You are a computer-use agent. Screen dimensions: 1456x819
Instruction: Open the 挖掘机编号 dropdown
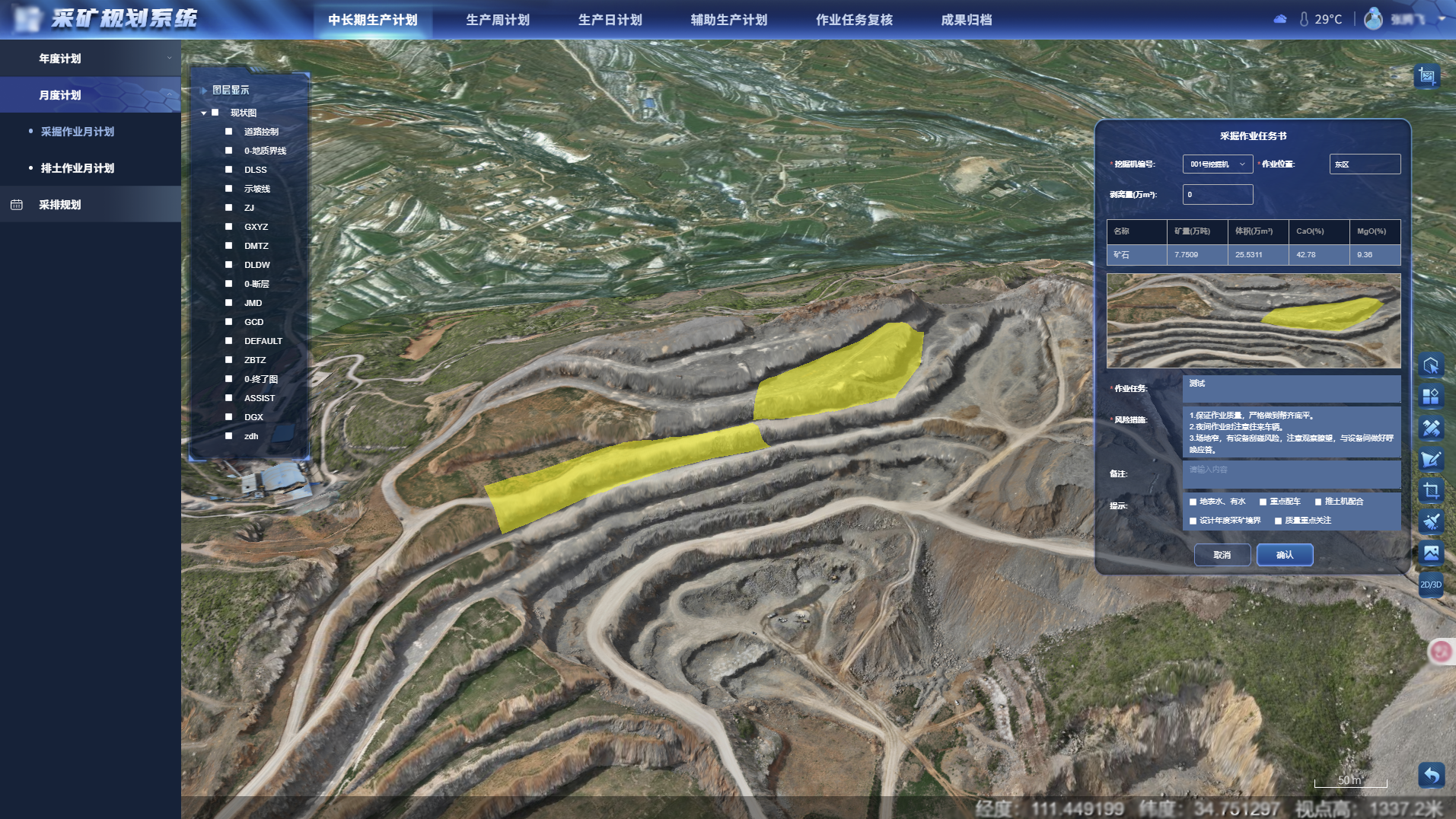(x=1217, y=164)
